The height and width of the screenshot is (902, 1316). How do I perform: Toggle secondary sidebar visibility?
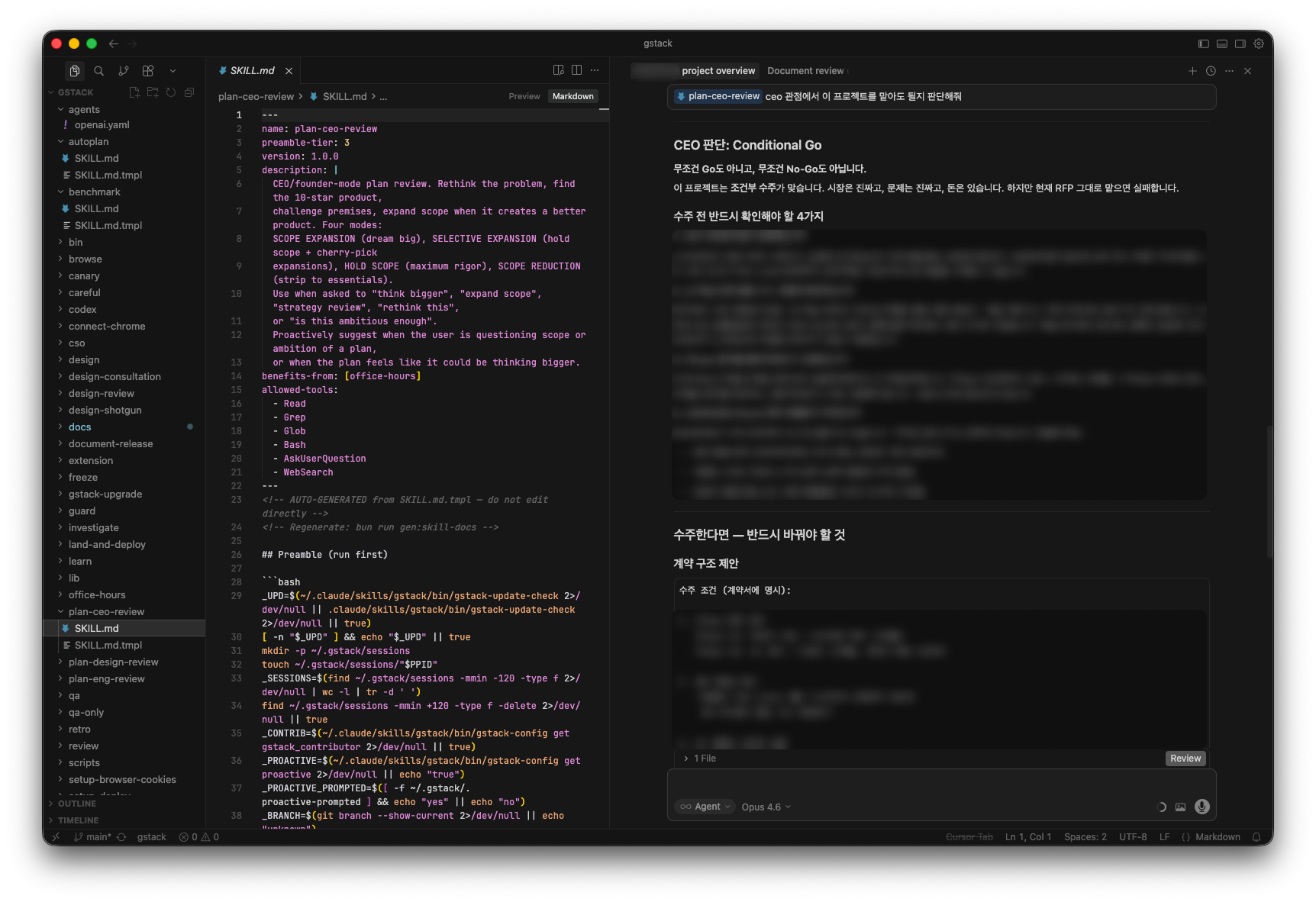tap(1240, 43)
